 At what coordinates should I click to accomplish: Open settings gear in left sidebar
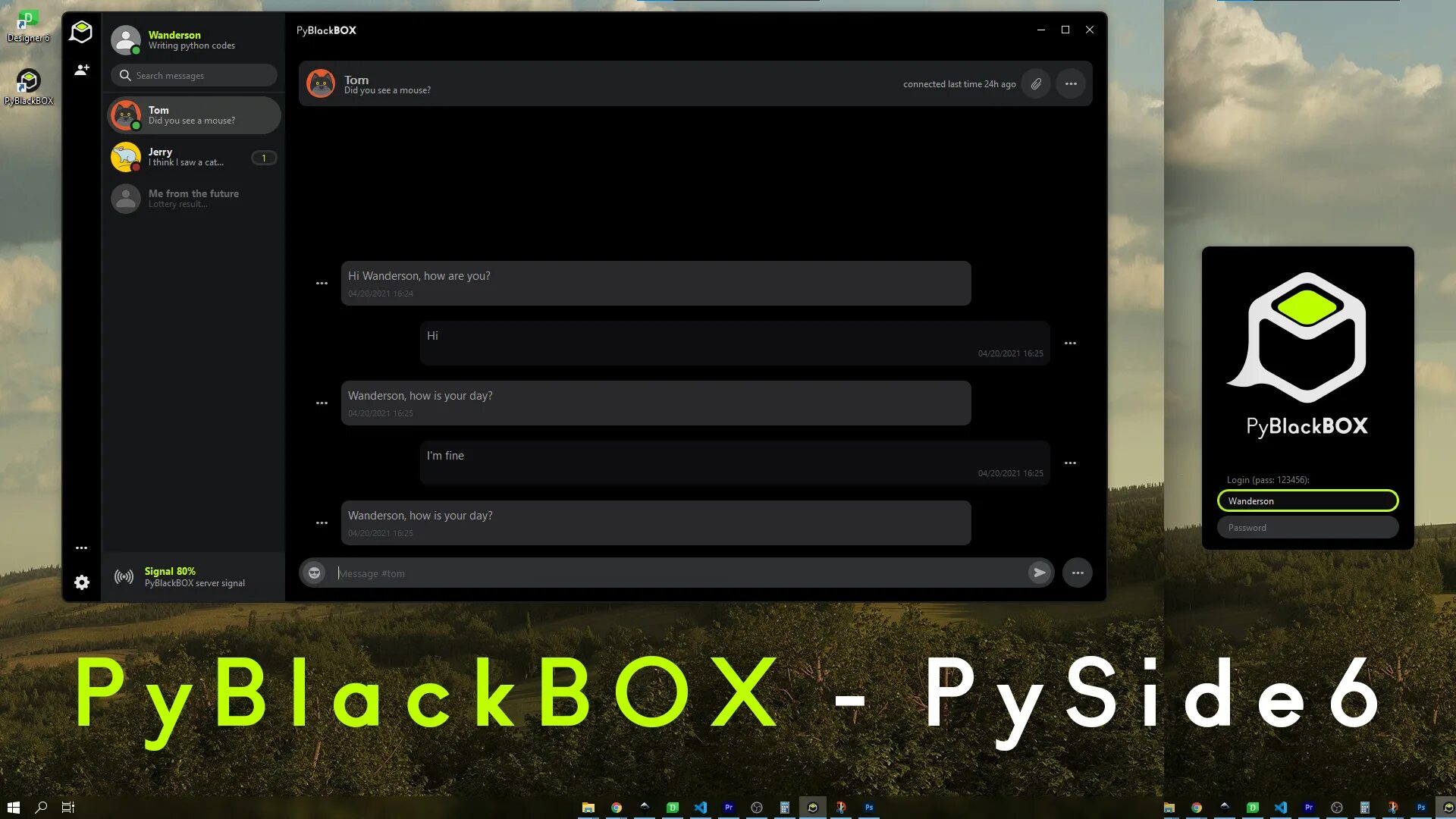[82, 582]
